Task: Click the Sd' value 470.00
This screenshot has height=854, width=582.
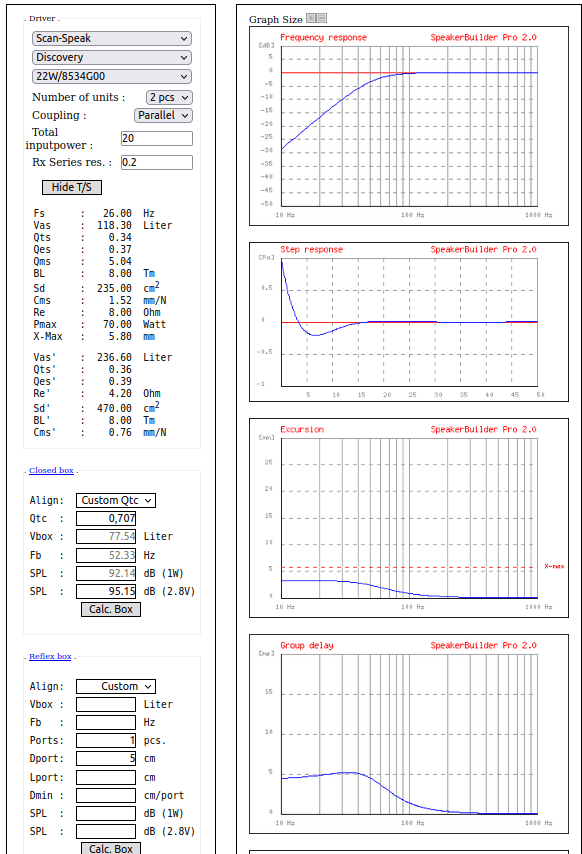Action: click(114, 408)
